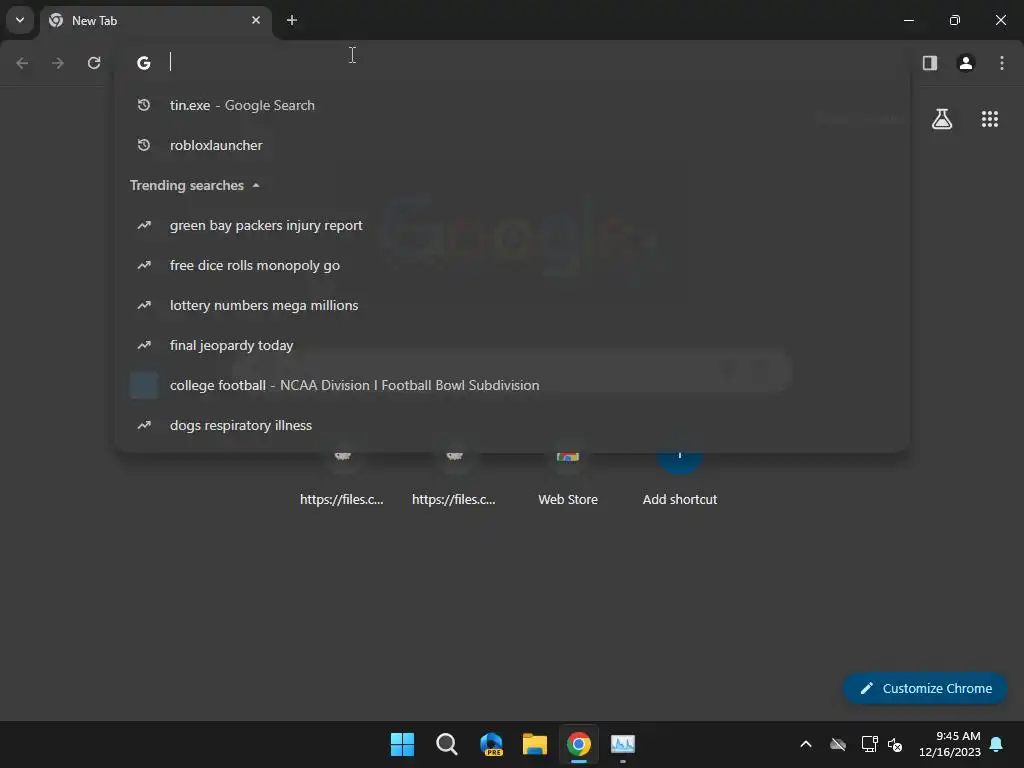Click muted volume tray icon
This screenshot has width=1024, height=768.
(x=895, y=744)
